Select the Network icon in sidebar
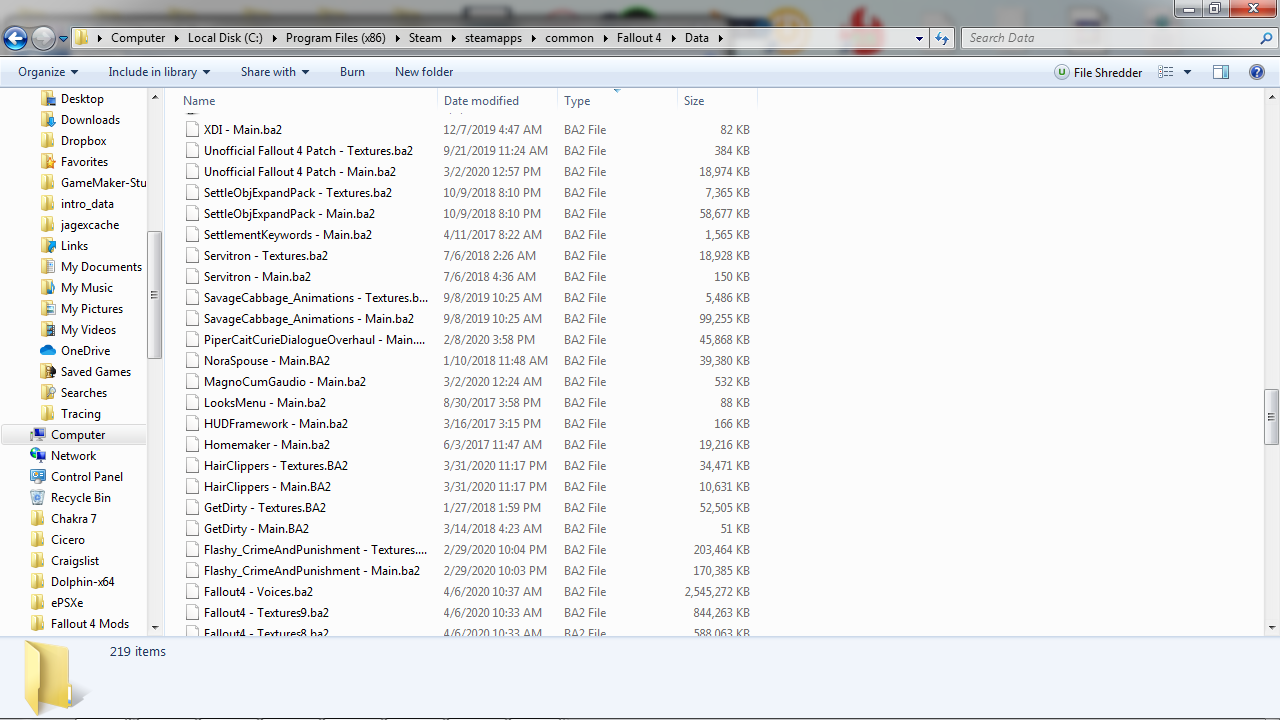The height and width of the screenshot is (720, 1280). click(x=38, y=456)
